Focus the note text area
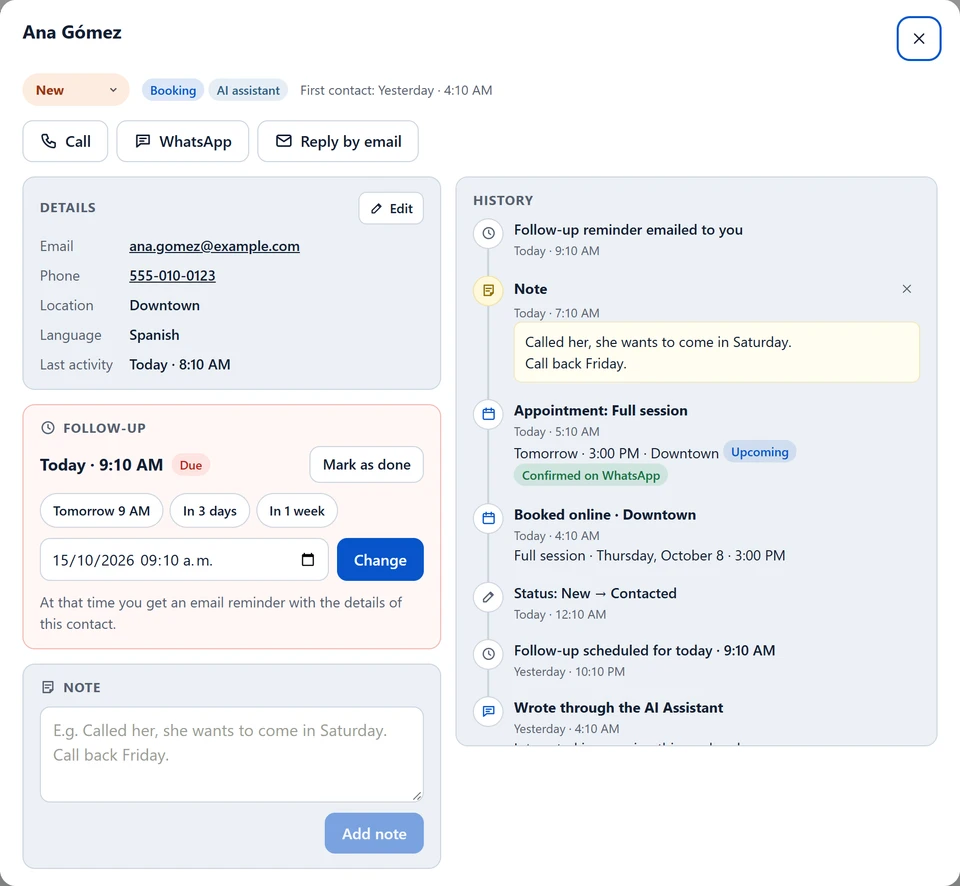The width and height of the screenshot is (960, 886). coord(231,754)
